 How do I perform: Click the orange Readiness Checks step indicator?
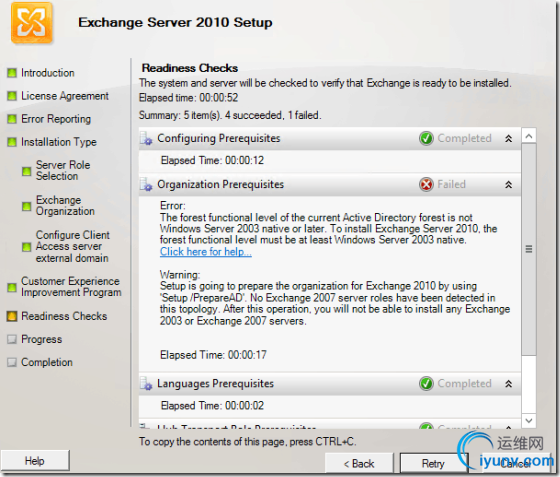tap(12, 316)
